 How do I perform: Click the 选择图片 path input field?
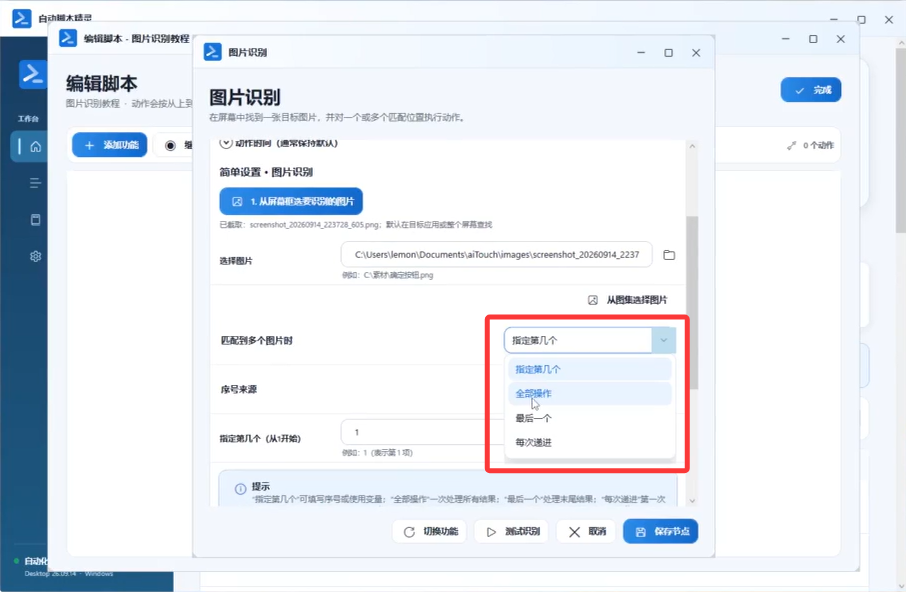(496, 255)
